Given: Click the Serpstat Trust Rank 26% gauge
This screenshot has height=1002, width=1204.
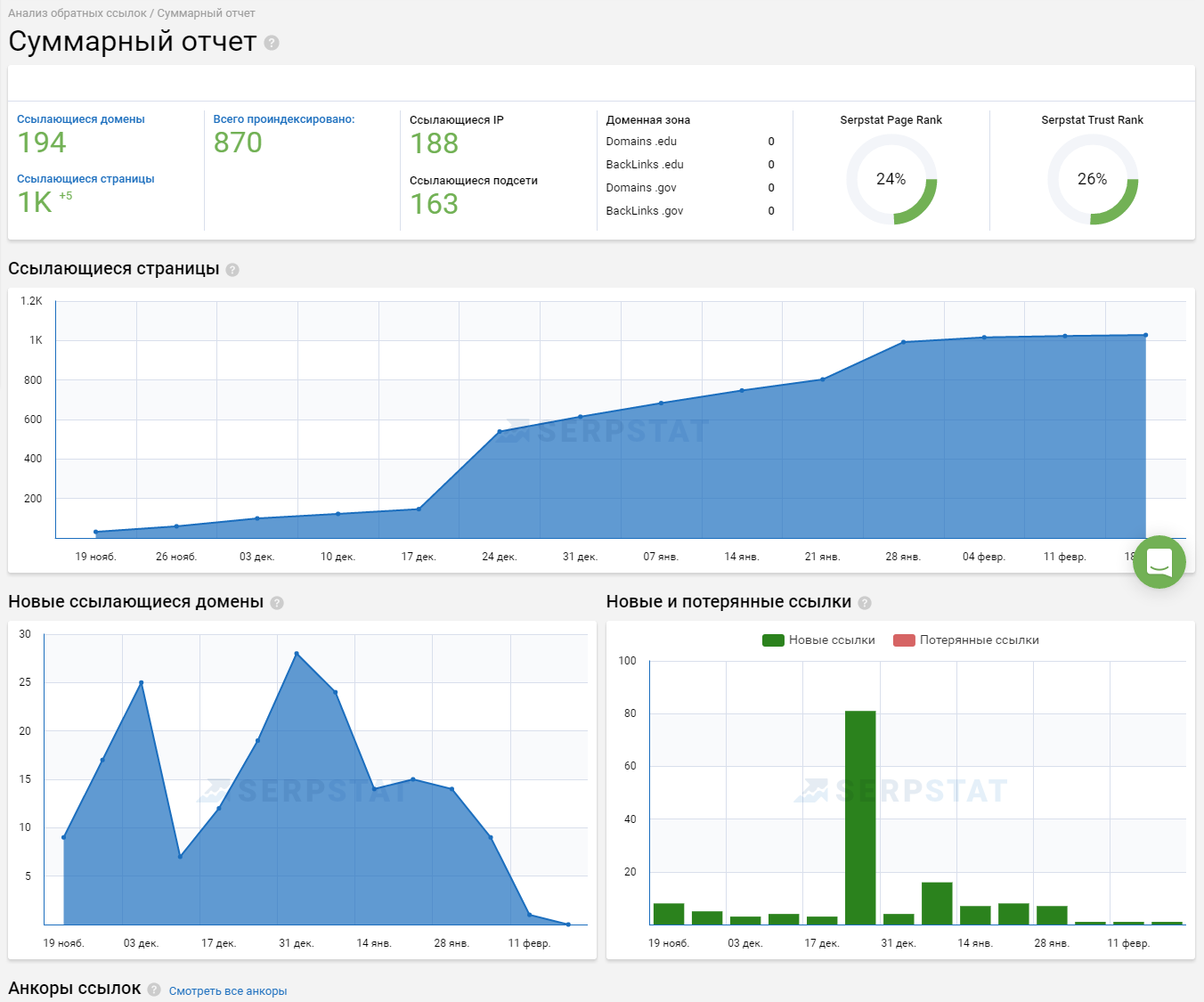Looking at the screenshot, I should [x=1092, y=179].
